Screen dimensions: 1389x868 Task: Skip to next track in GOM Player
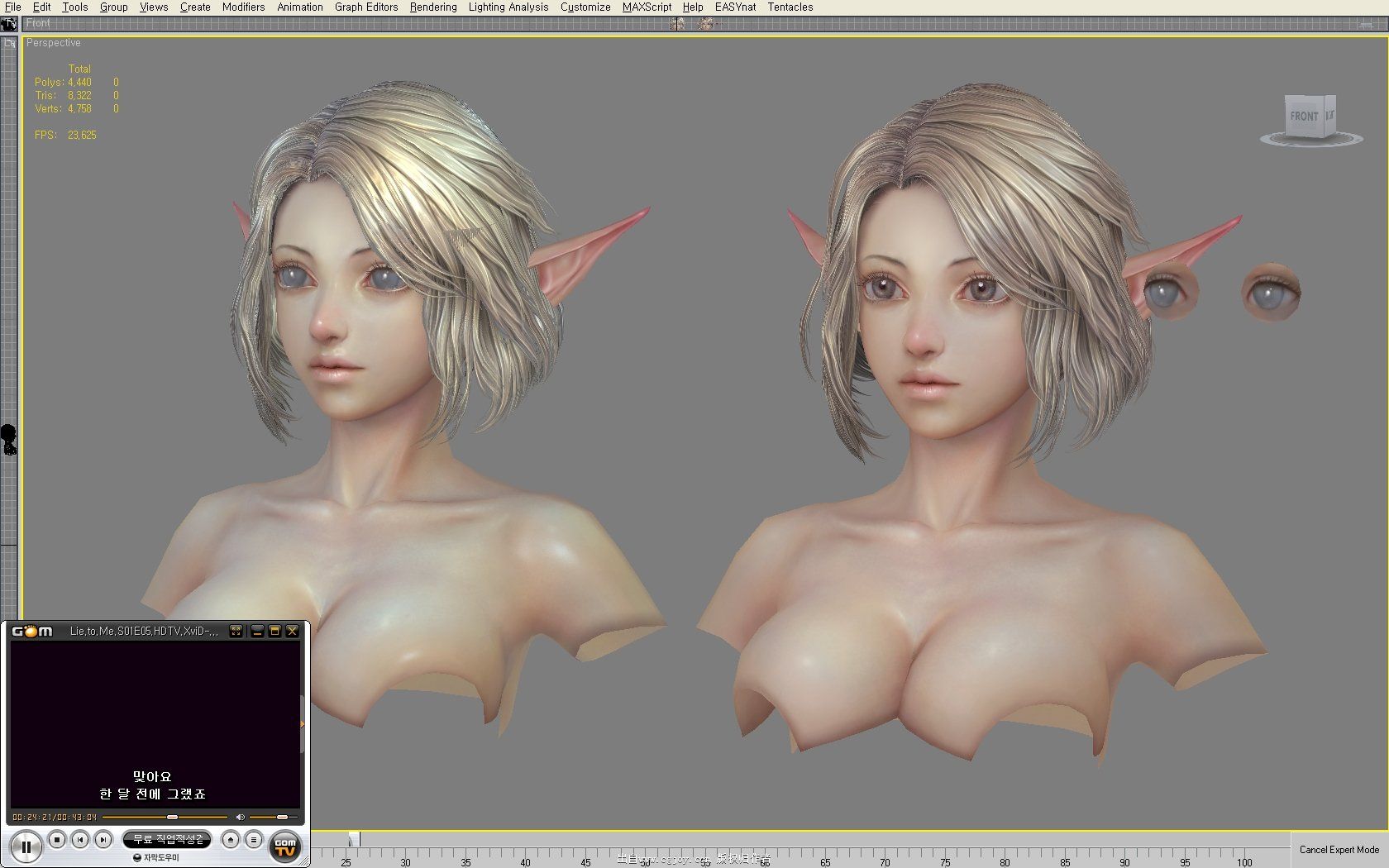103,840
